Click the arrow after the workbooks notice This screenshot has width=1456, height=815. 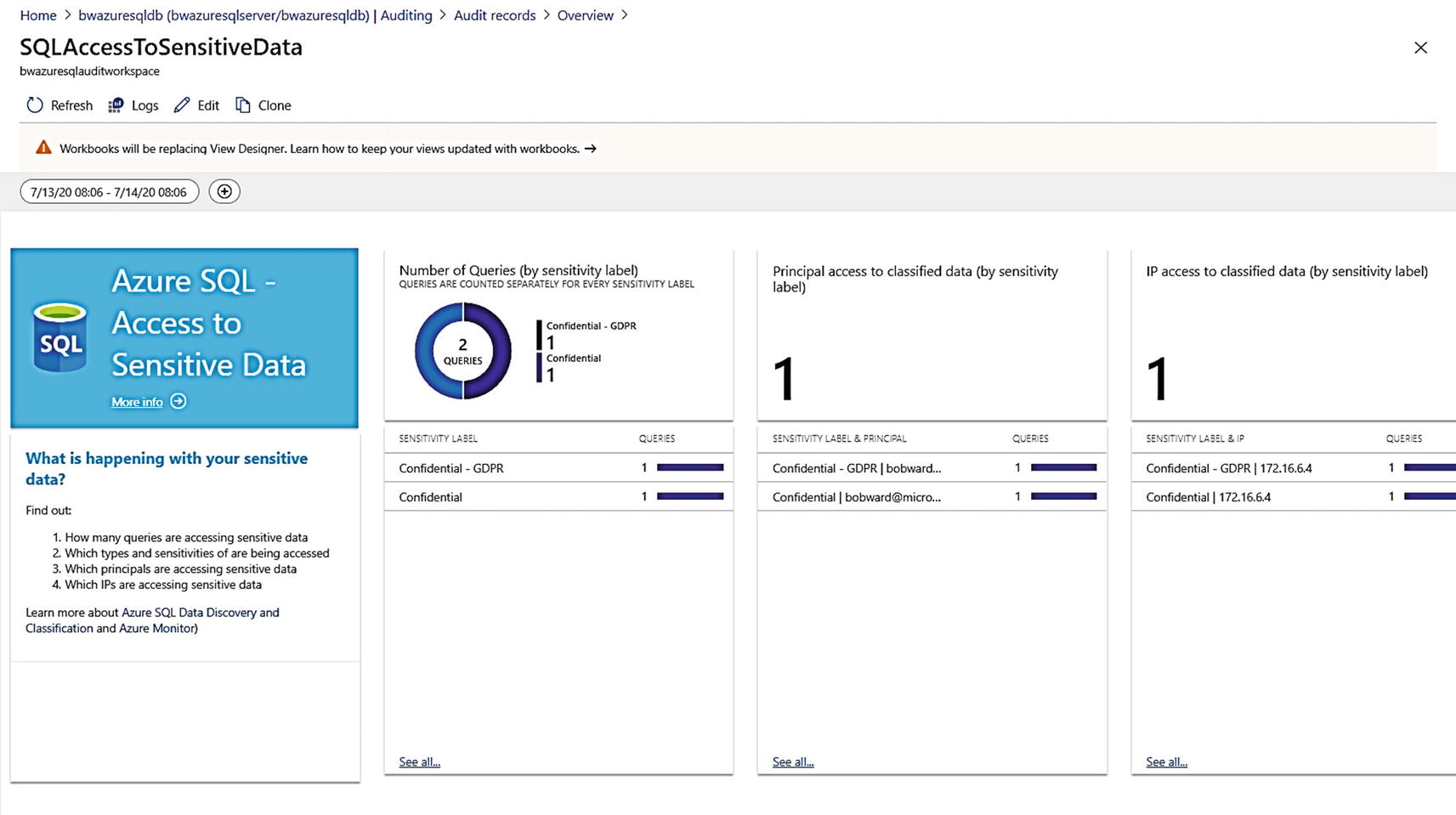pos(590,149)
